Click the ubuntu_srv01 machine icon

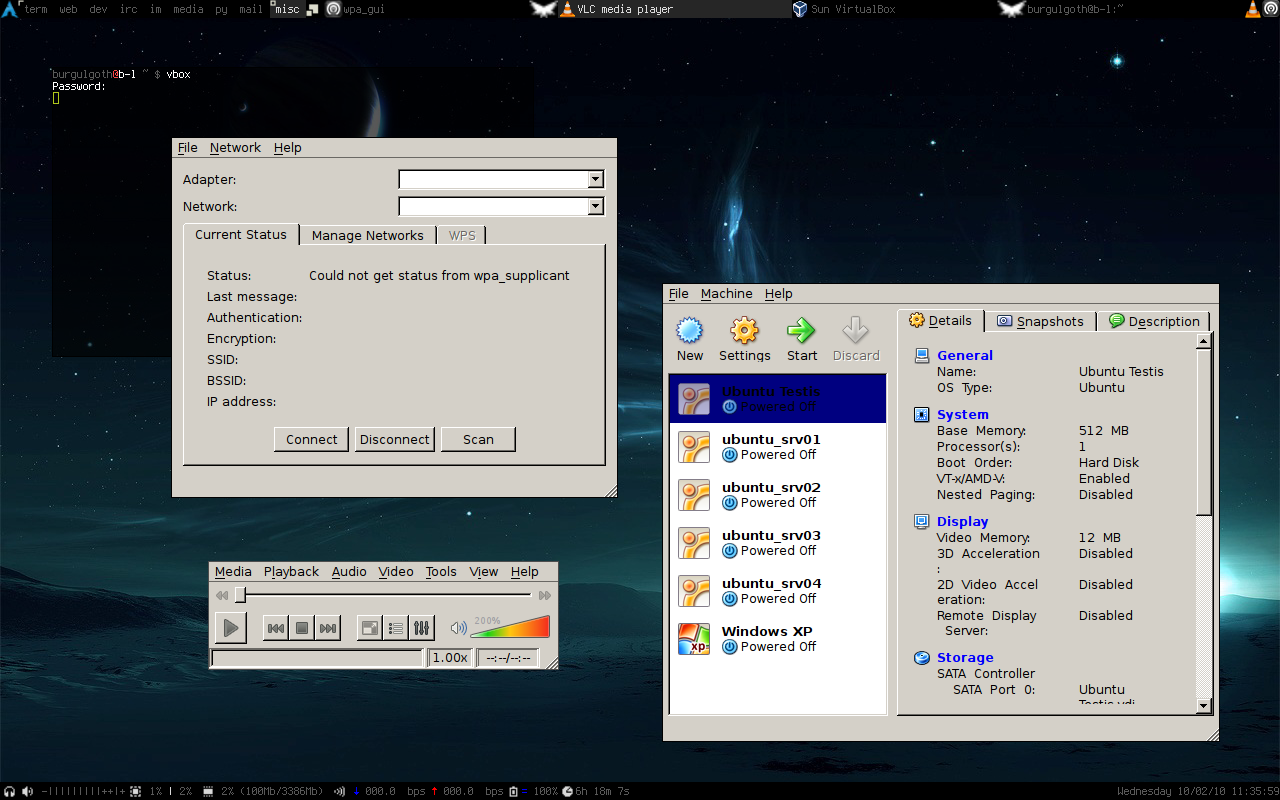coord(694,447)
